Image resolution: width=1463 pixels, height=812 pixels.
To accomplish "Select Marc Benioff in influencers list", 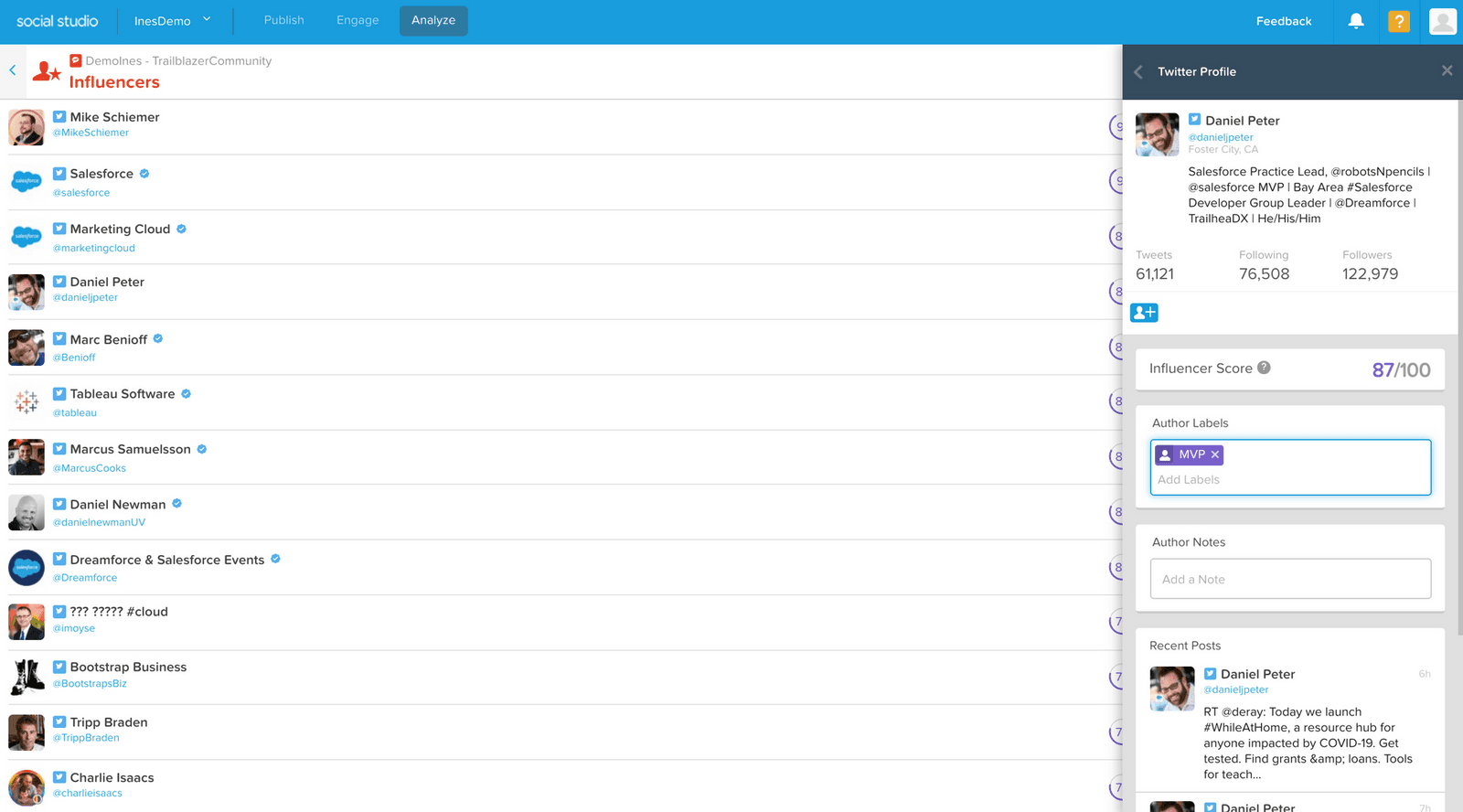I will point(109,339).
